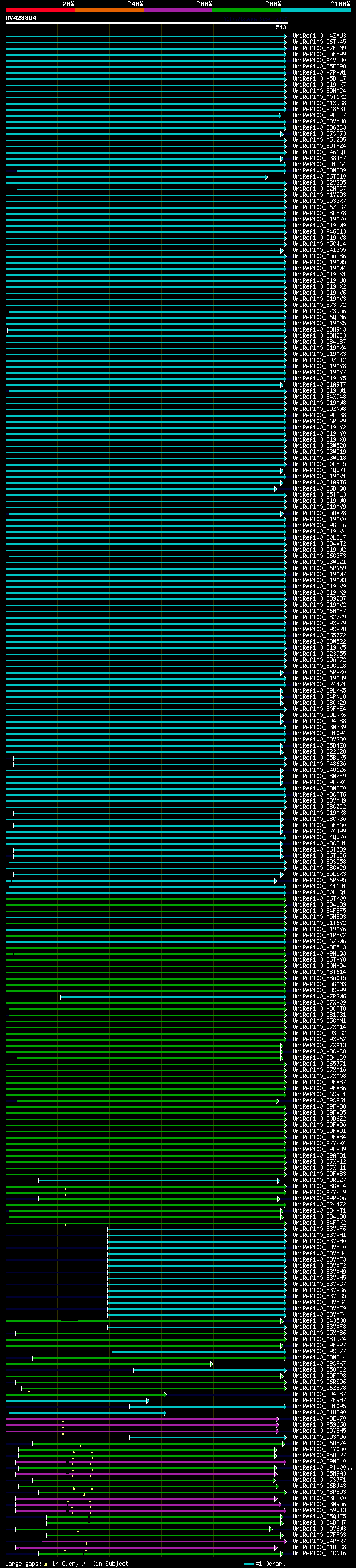This screenshot has width=356, height=1568.
Task: Click the purple ~60% identity legend segment
Action: coord(179,10)
